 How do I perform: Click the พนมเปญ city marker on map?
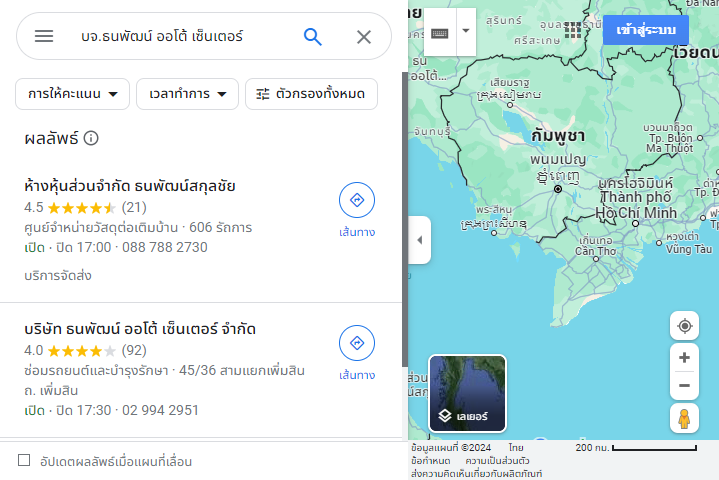coord(558,189)
